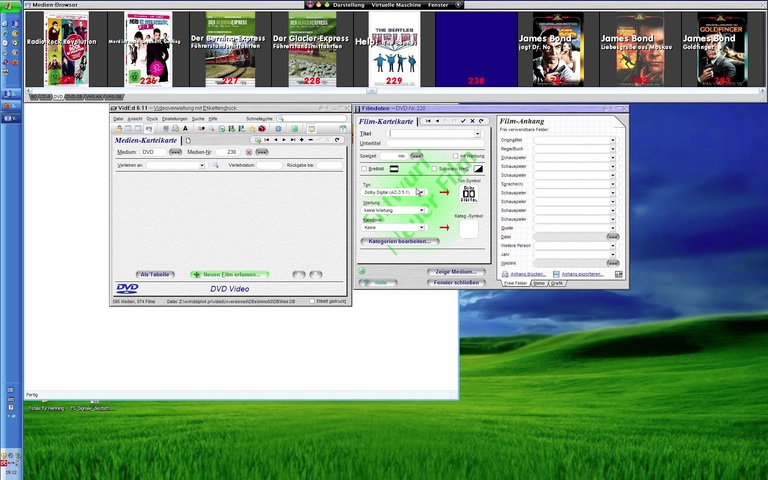The width and height of the screenshot is (768, 480).
Task: Click the Anhang exportieren link
Action: point(582,274)
